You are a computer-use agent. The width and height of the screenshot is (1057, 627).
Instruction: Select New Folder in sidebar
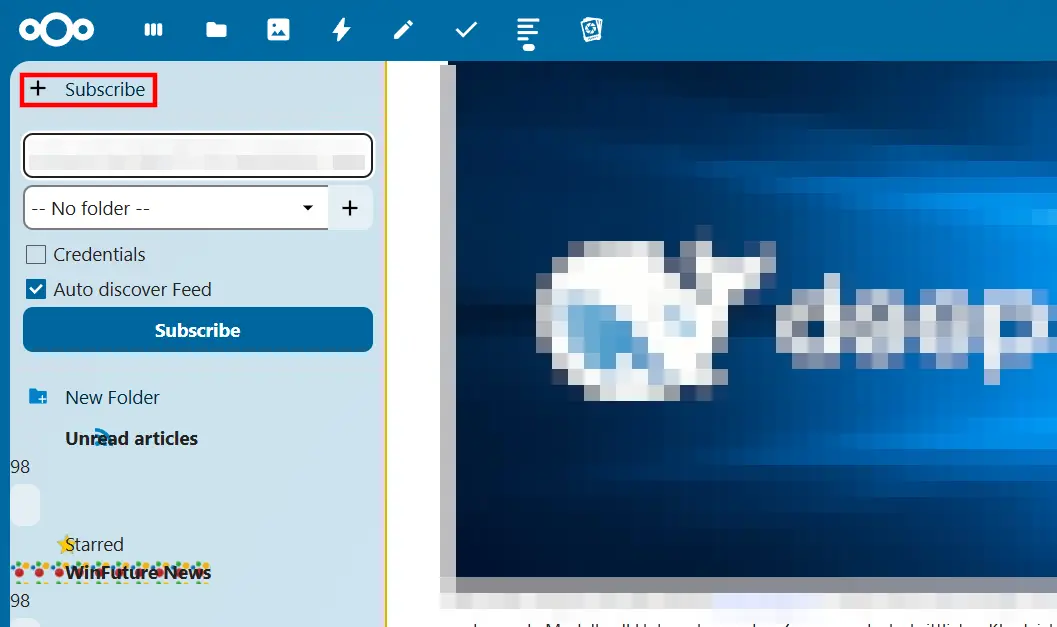click(112, 398)
